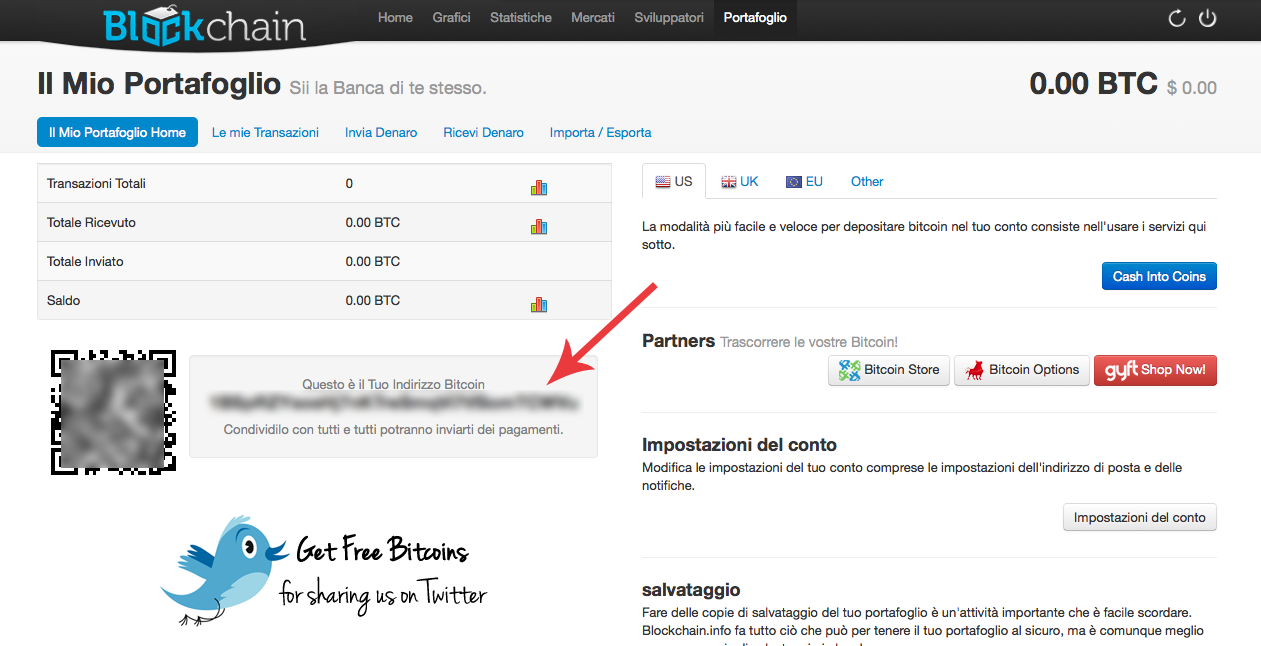Click the power logout icon
This screenshot has height=646, width=1261.
tap(1208, 18)
